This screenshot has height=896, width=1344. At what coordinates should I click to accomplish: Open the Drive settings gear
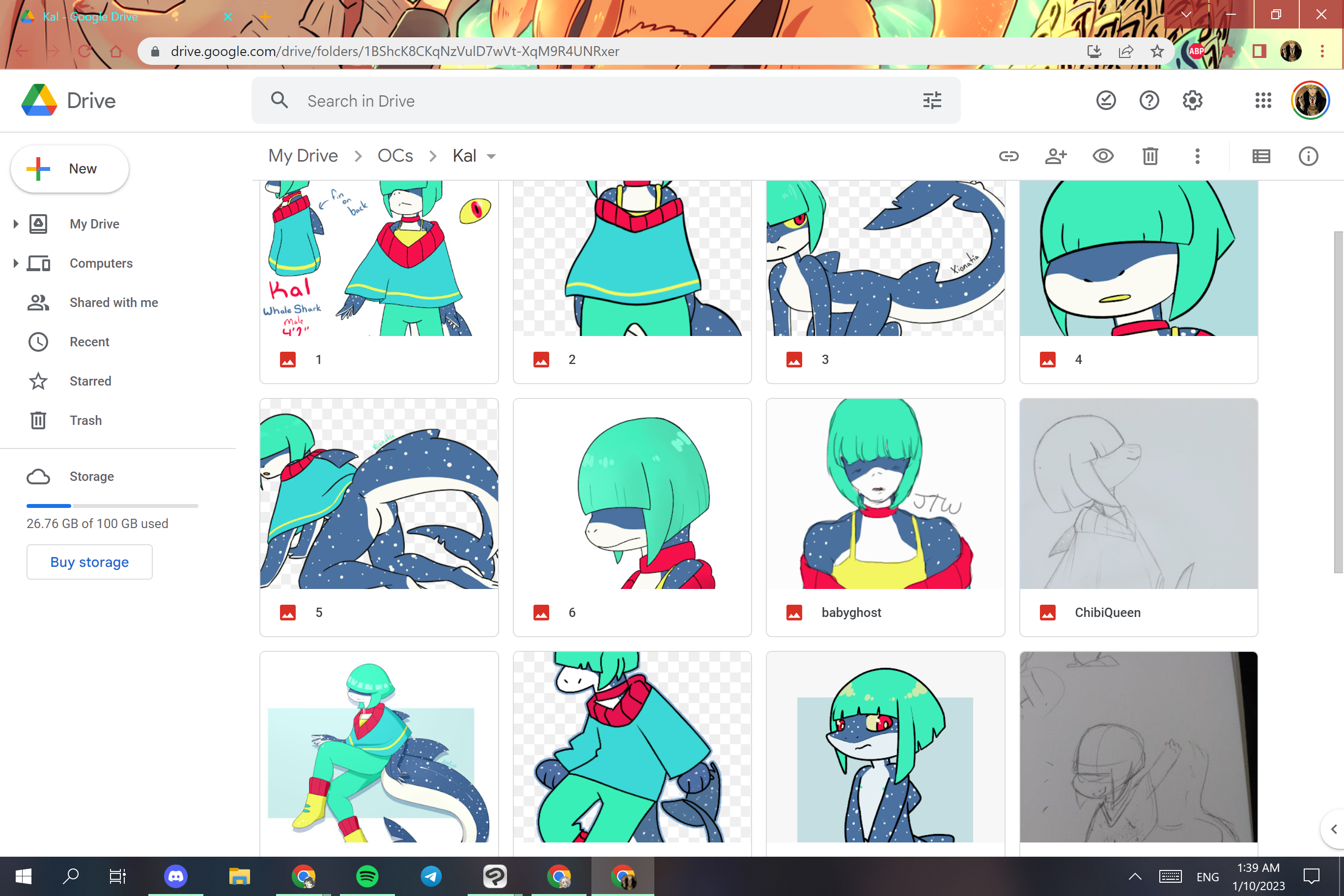pyautogui.click(x=1193, y=101)
